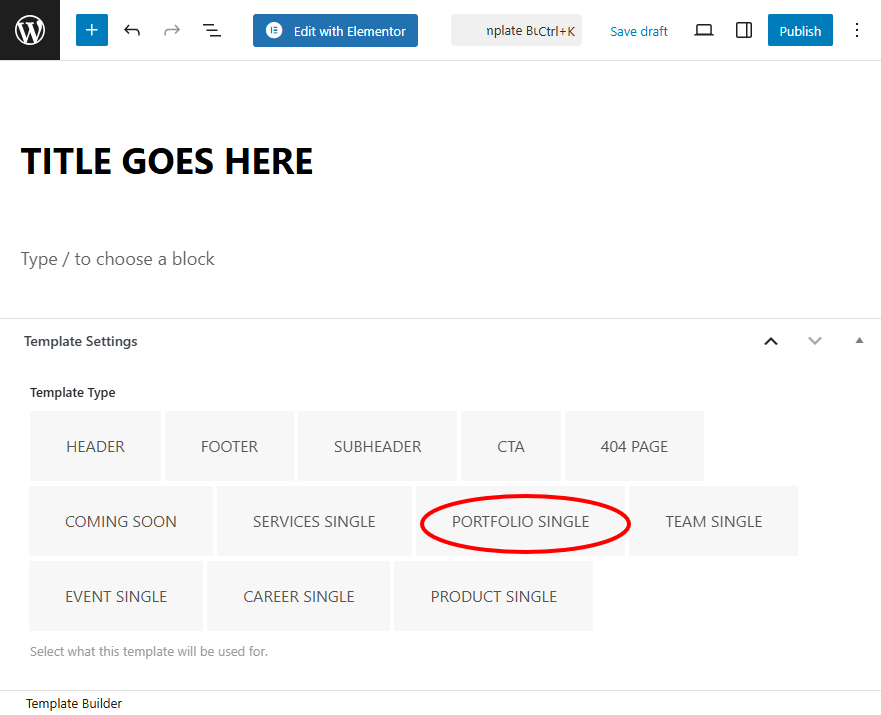
Task: Open the document overview list icon
Action: click(x=212, y=31)
